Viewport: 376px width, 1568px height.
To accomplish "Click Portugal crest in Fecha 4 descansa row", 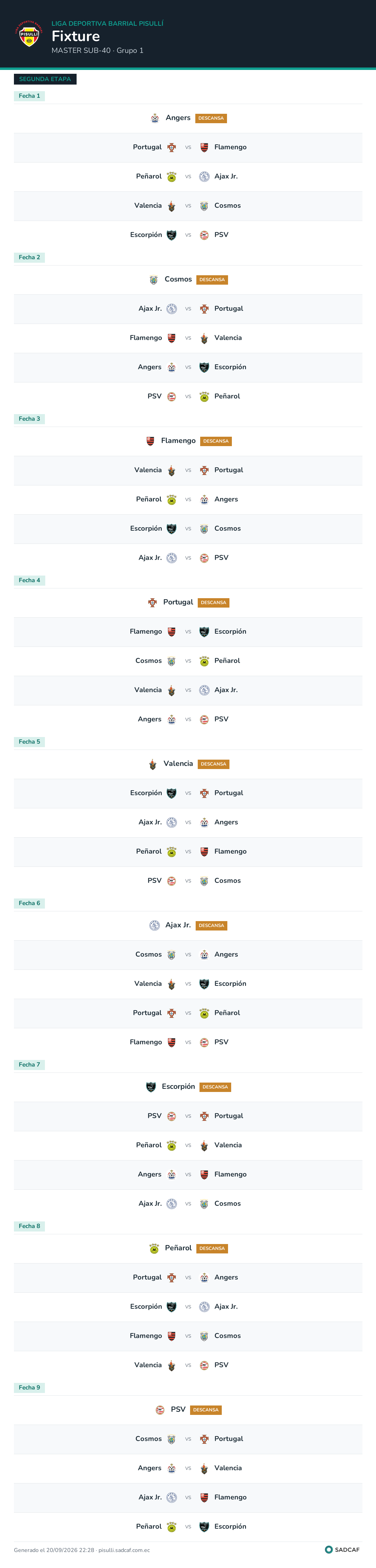I will pyautogui.click(x=152, y=603).
